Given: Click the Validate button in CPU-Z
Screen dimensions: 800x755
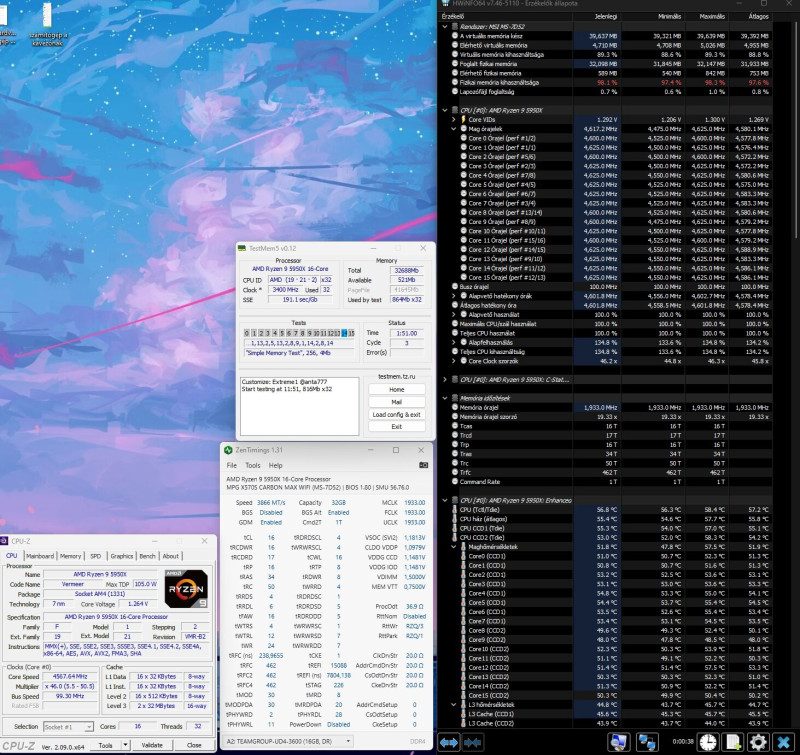Looking at the screenshot, I should (152, 745).
